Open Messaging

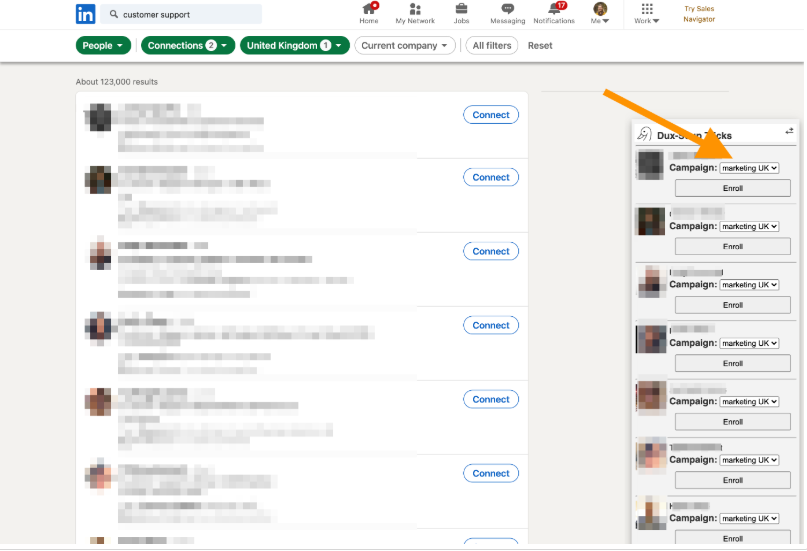coord(507,14)
